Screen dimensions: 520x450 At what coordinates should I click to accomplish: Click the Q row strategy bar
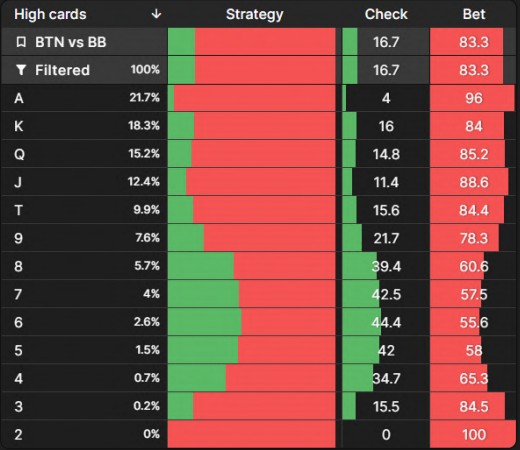251,154
